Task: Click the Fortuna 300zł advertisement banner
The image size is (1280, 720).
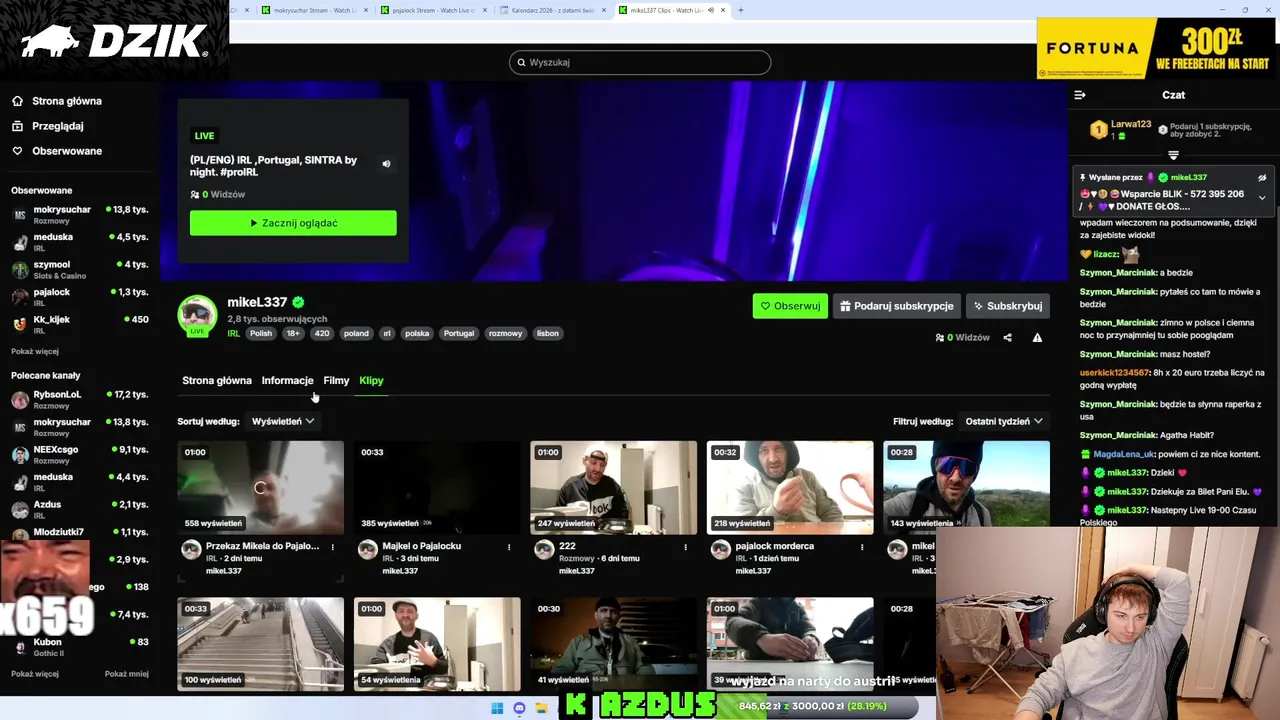Action: [1158, 48]
